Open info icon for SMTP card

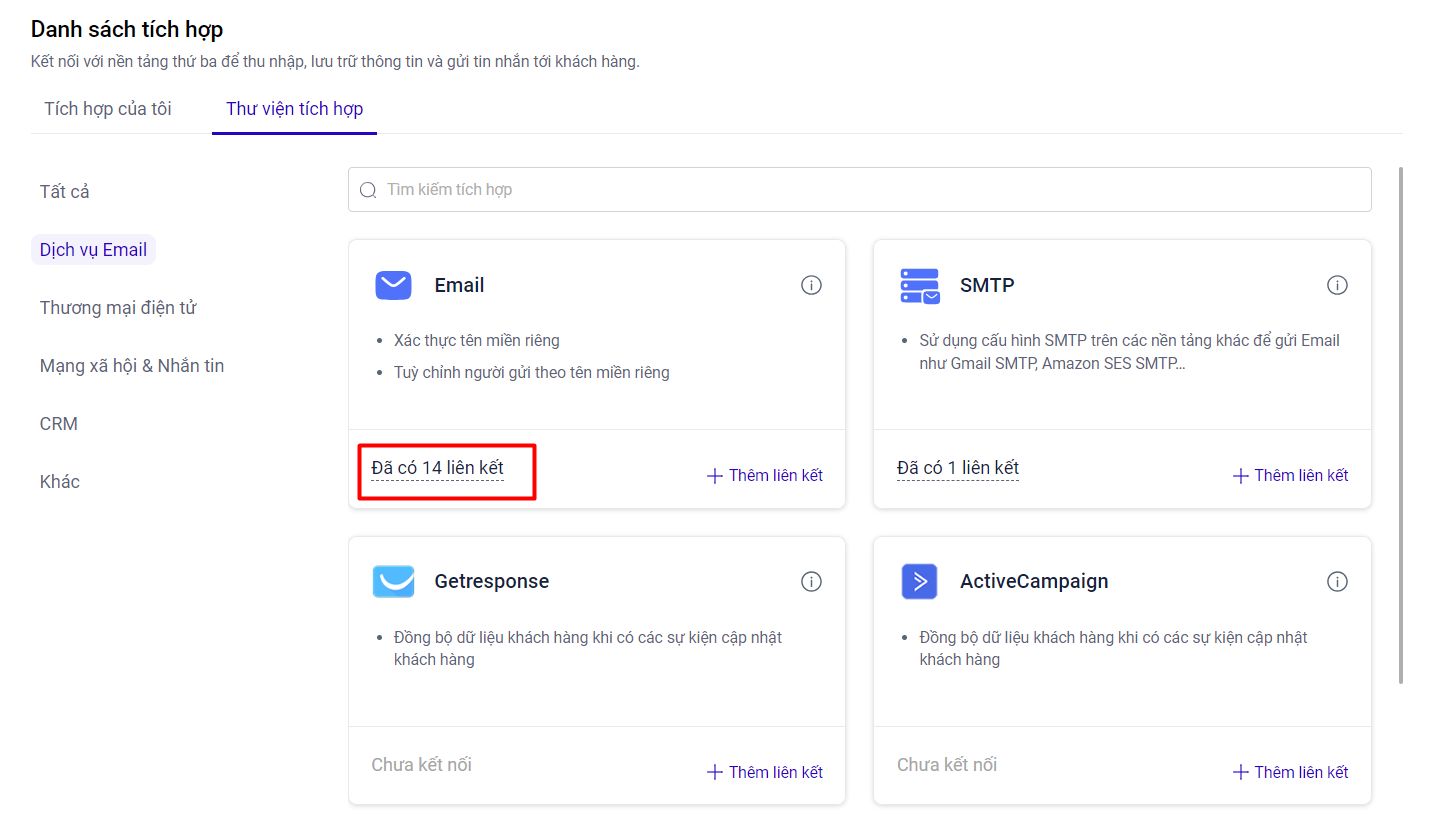point(1337,285)
